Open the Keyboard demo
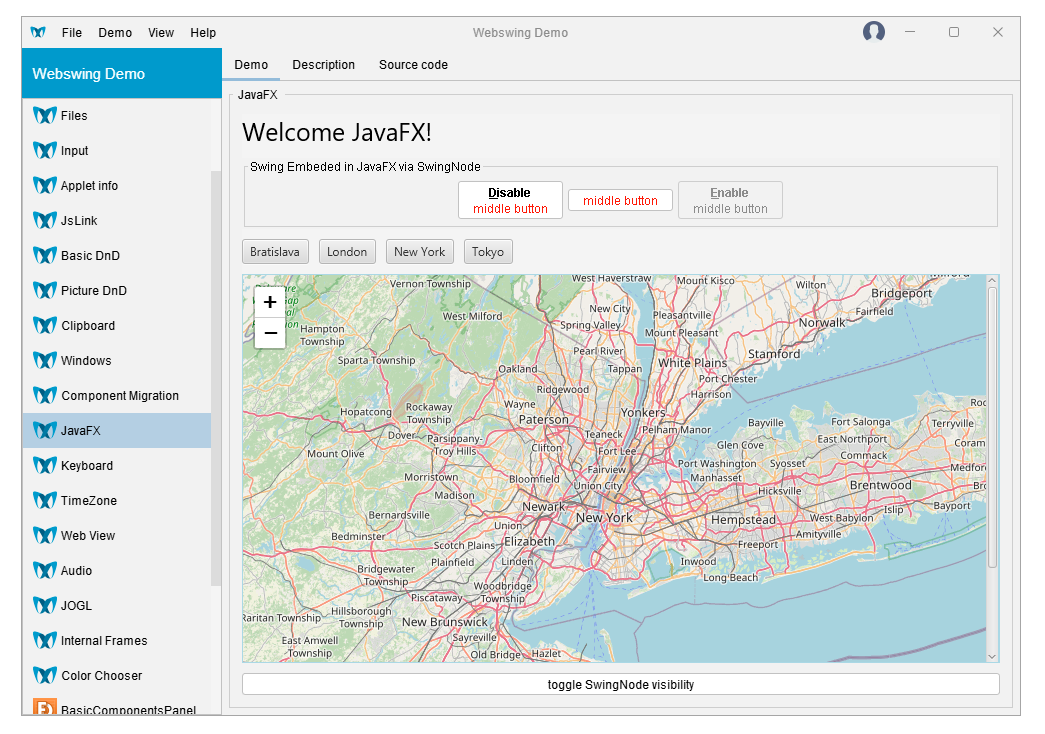This screenshot has height=734, width=1045. pos(117,465)
